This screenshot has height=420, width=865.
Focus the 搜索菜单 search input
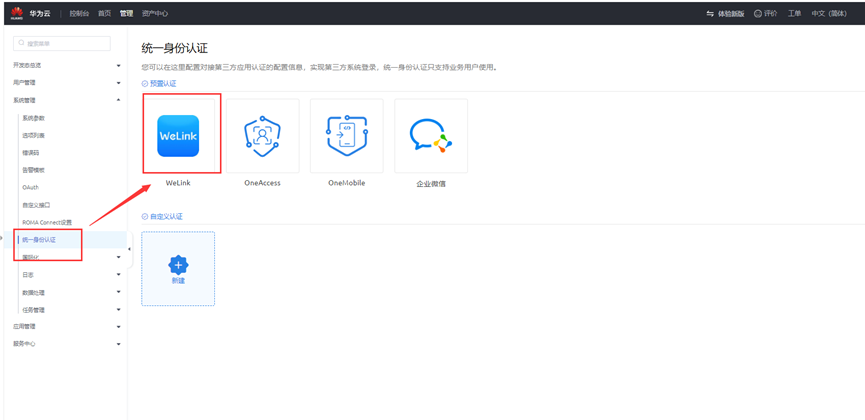point(62,43)
